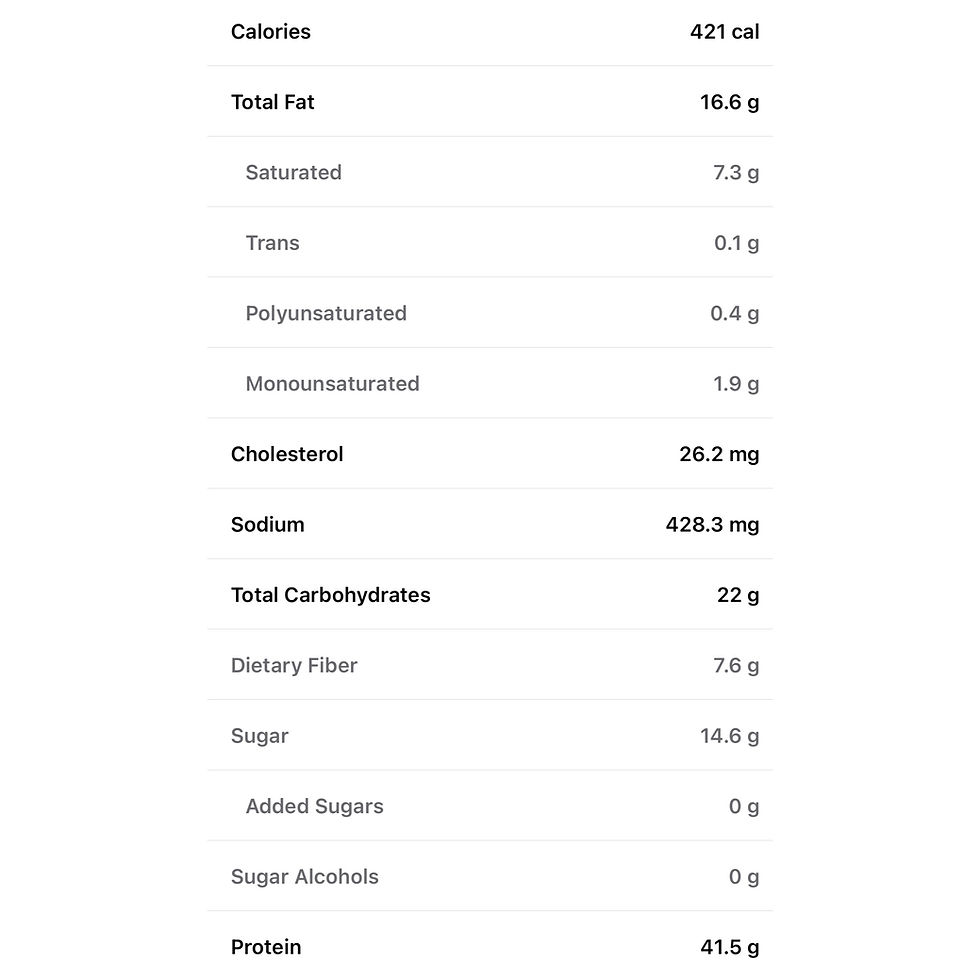Select the 26.2 mg cholesterol value
This screenshot has width=980, height=980.
point(719,454)
